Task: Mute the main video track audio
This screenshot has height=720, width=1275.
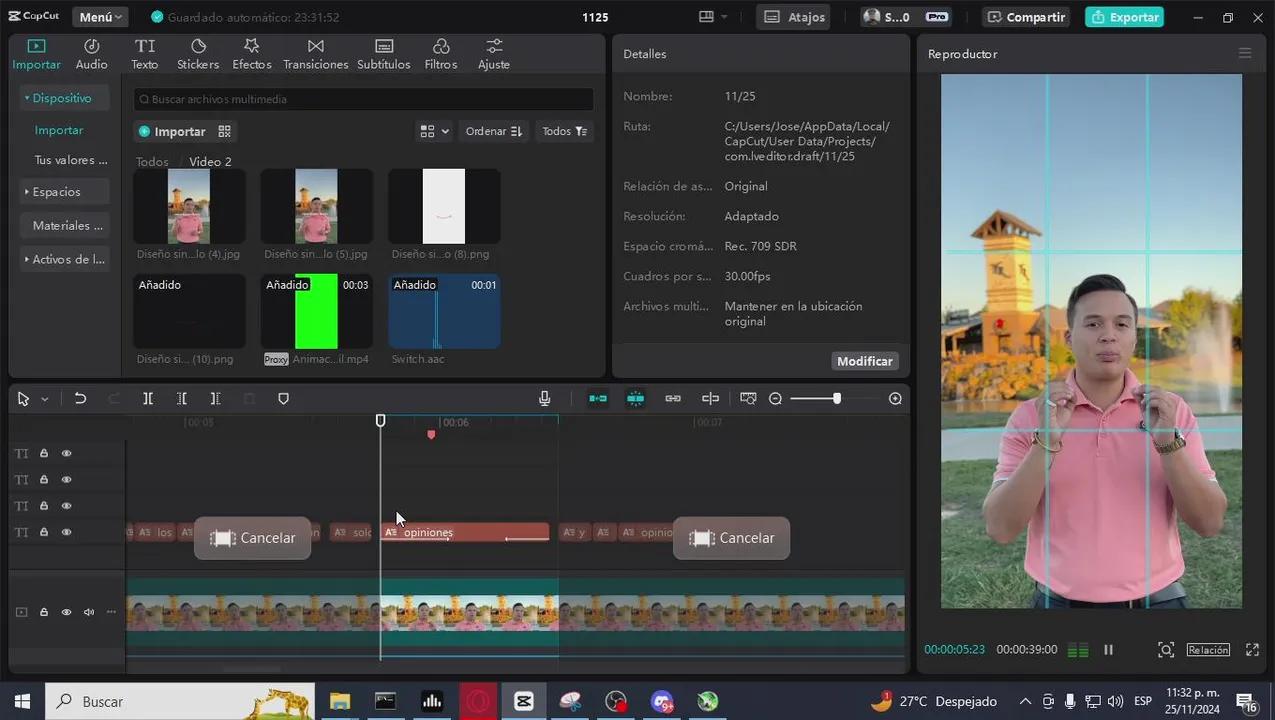Action: click(x=89, y=612)
